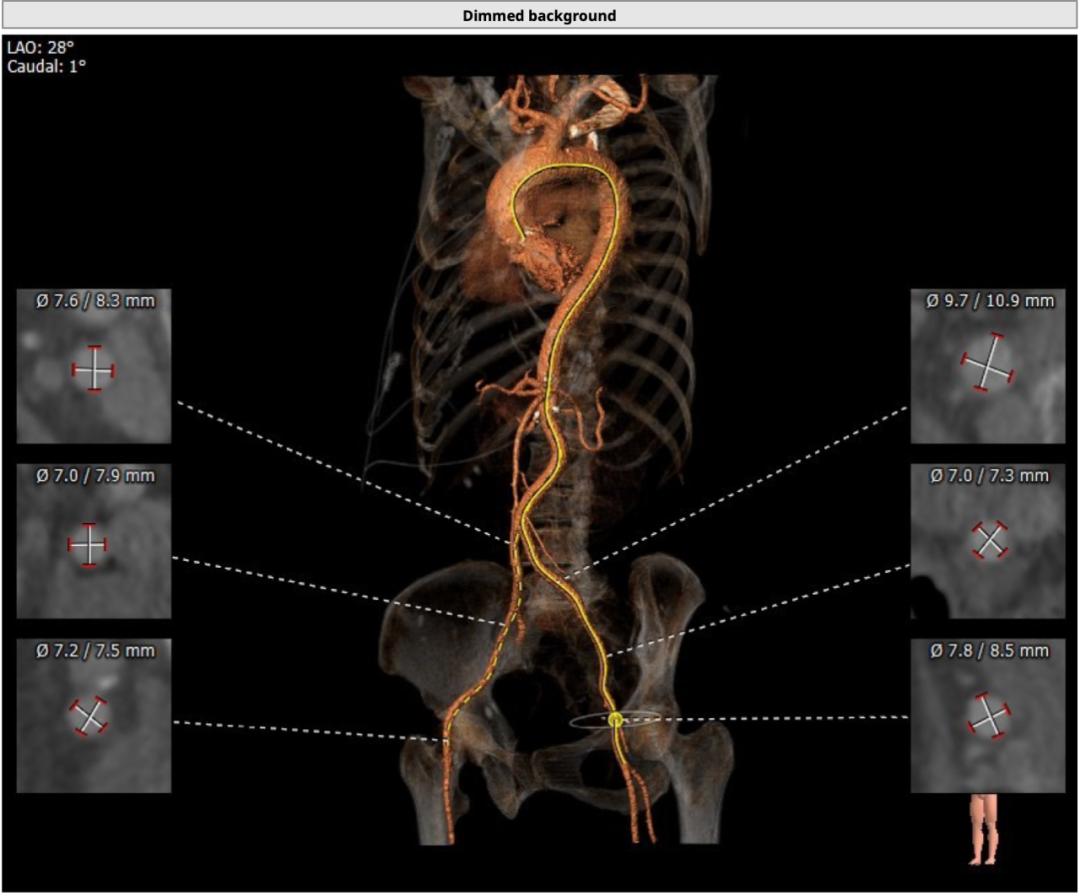Select the Ø 7.0 / 7.3 mm measurement label
The width and height of the screenshot is (1080, 896).
click(x=989, y=475)
